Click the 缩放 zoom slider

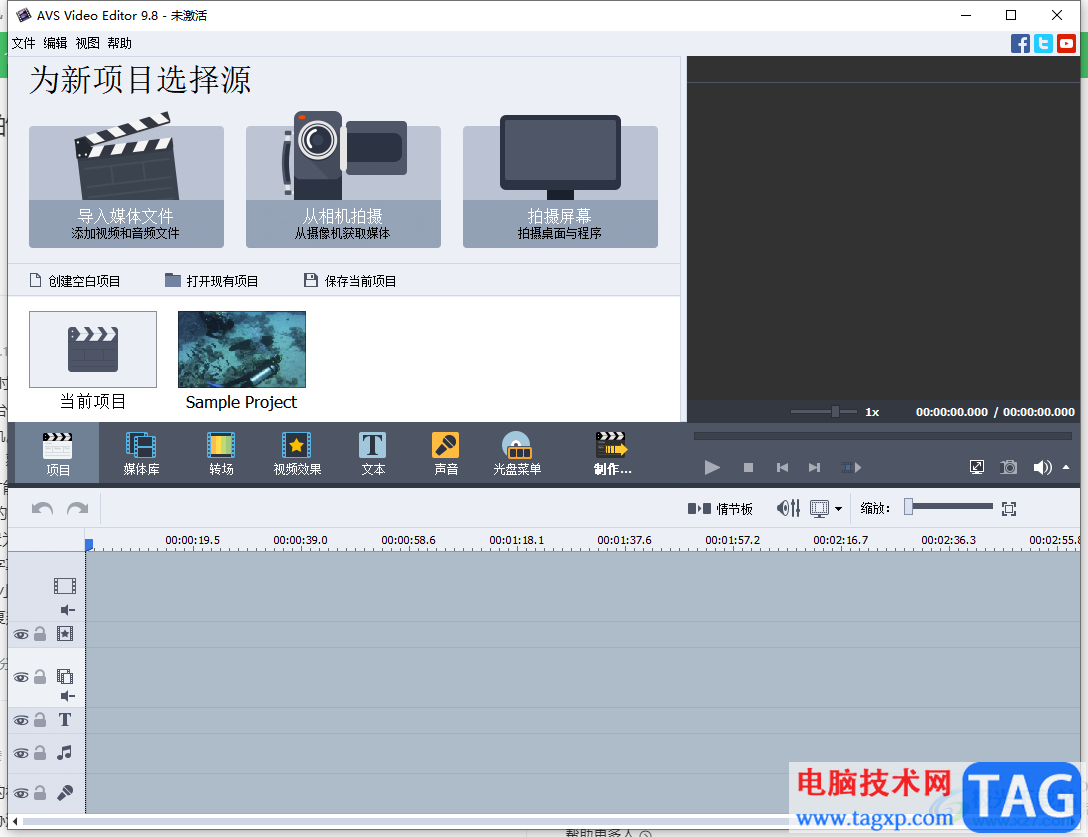click(x=949, y=507)
